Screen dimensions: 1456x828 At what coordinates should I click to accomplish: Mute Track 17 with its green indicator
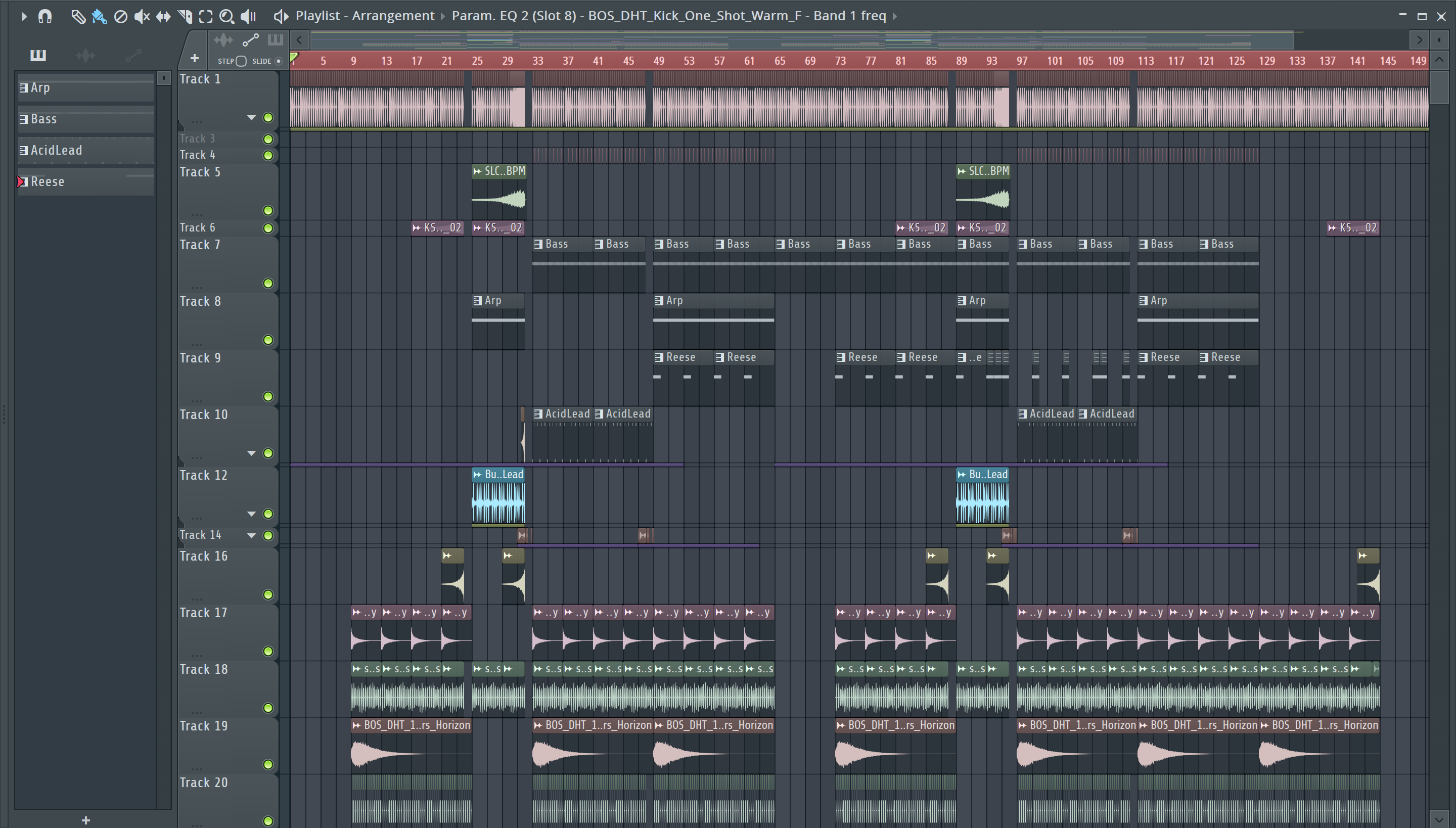pos(268,651)
